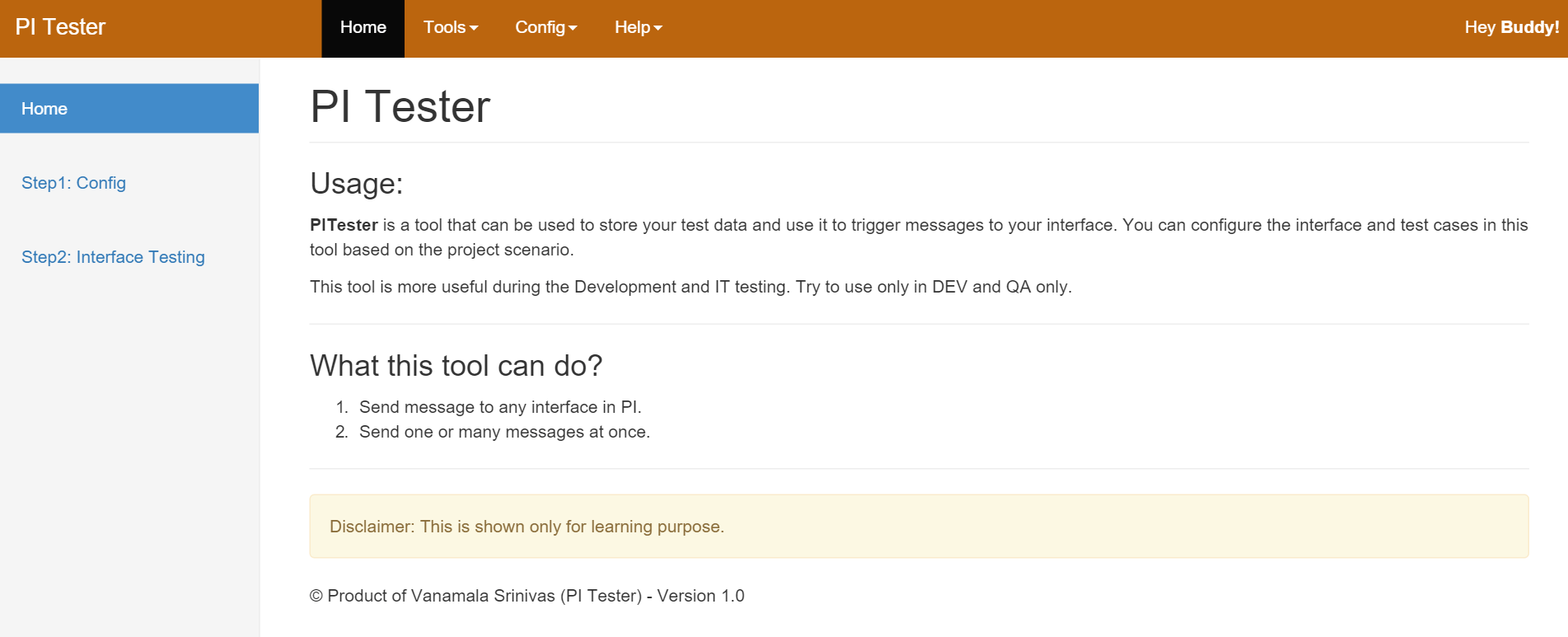Click the large PI Tester page heading
The image size is (1568, 637).
pos(400,107)
